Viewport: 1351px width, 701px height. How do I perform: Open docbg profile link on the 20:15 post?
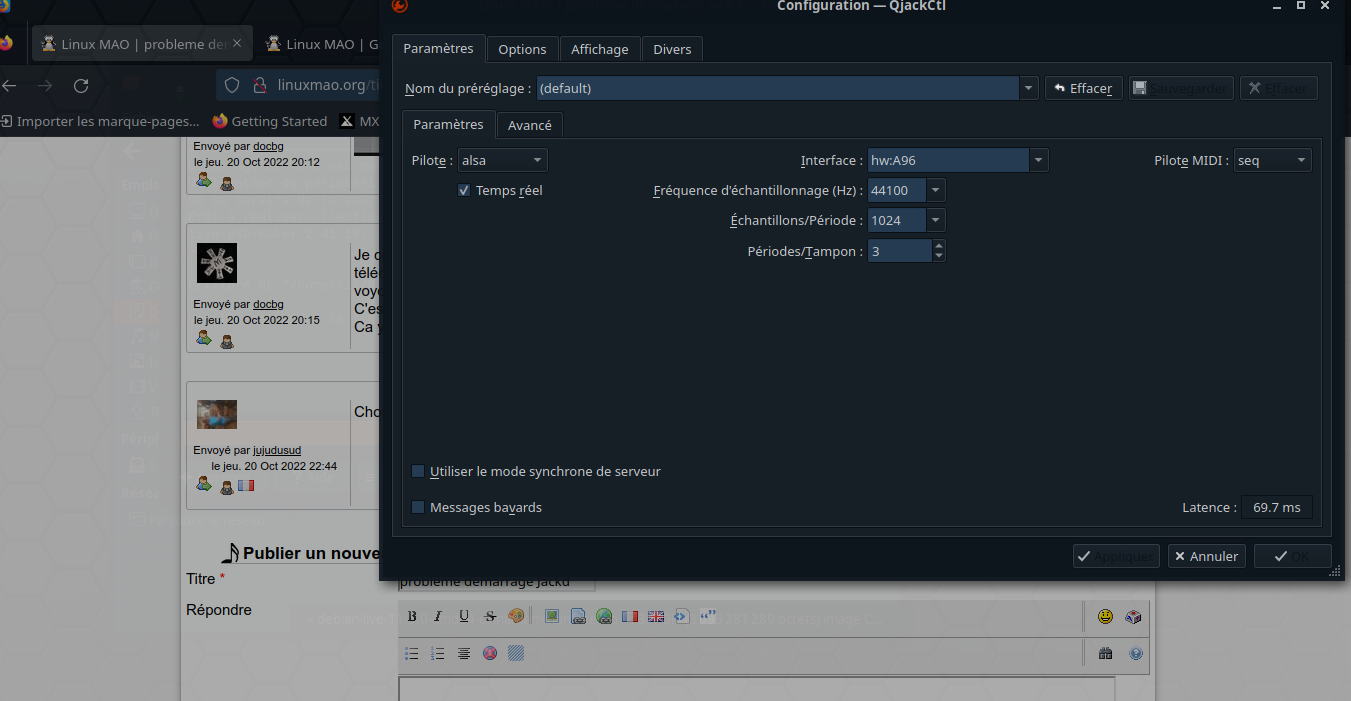coord(268,304)
